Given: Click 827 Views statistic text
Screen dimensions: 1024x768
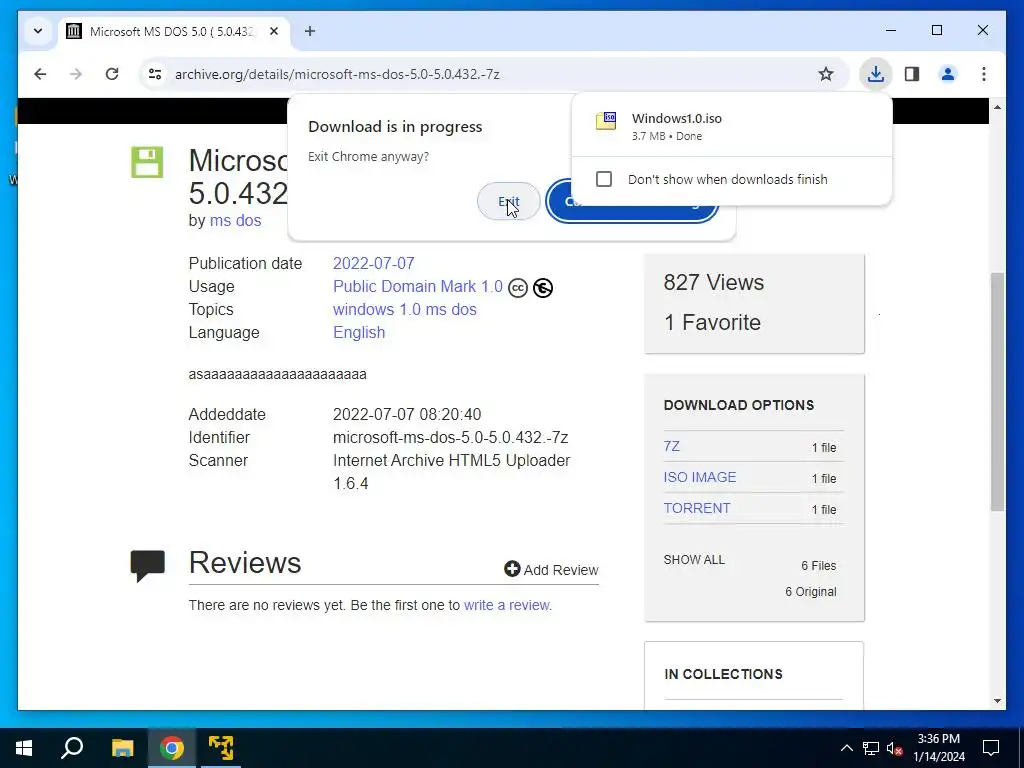Looking at the screenshot, I should (713, 282).
